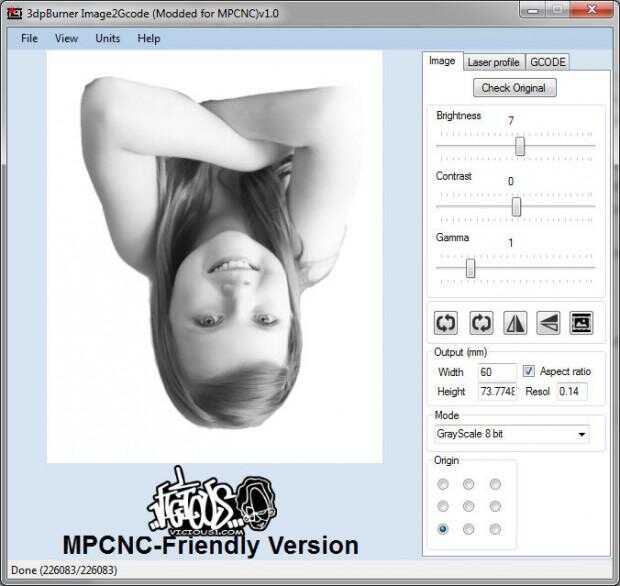Select the top-center Origin radio button
The height and width of the screenshot is (586, 620).
469,484
